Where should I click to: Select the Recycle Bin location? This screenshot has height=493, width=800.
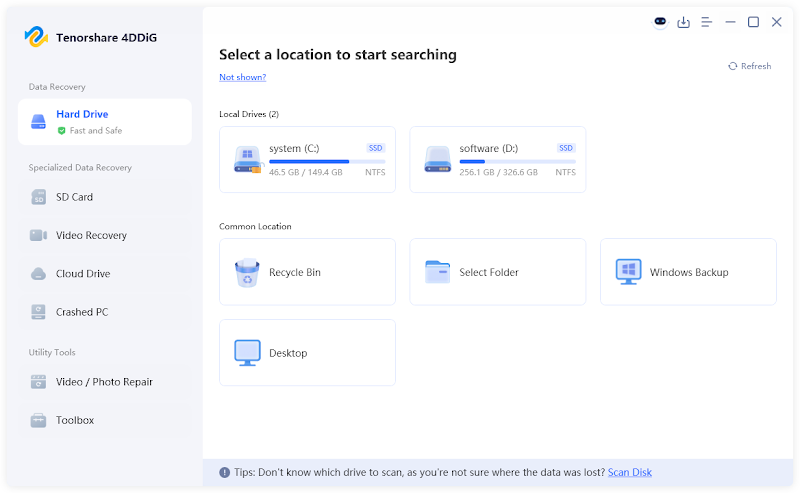point(307,272)
